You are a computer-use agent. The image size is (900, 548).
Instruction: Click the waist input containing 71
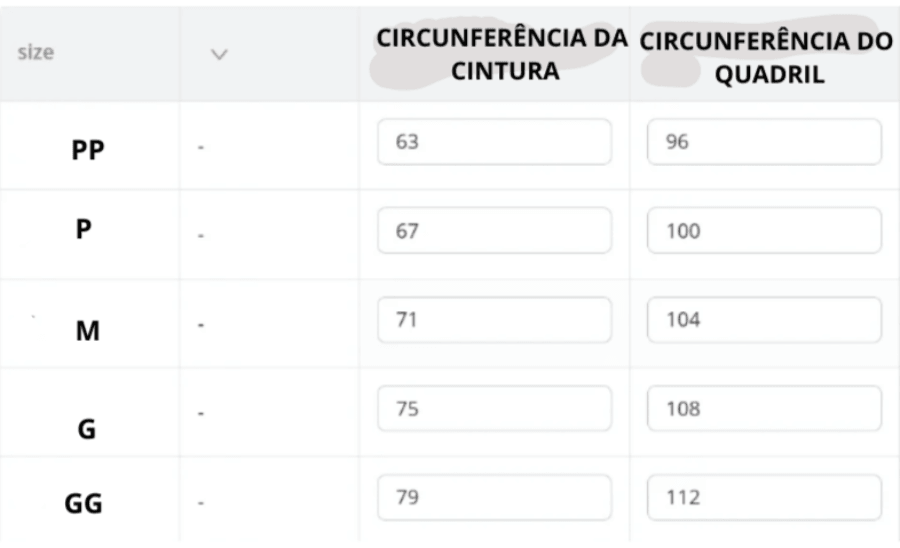tap(494, 320)
